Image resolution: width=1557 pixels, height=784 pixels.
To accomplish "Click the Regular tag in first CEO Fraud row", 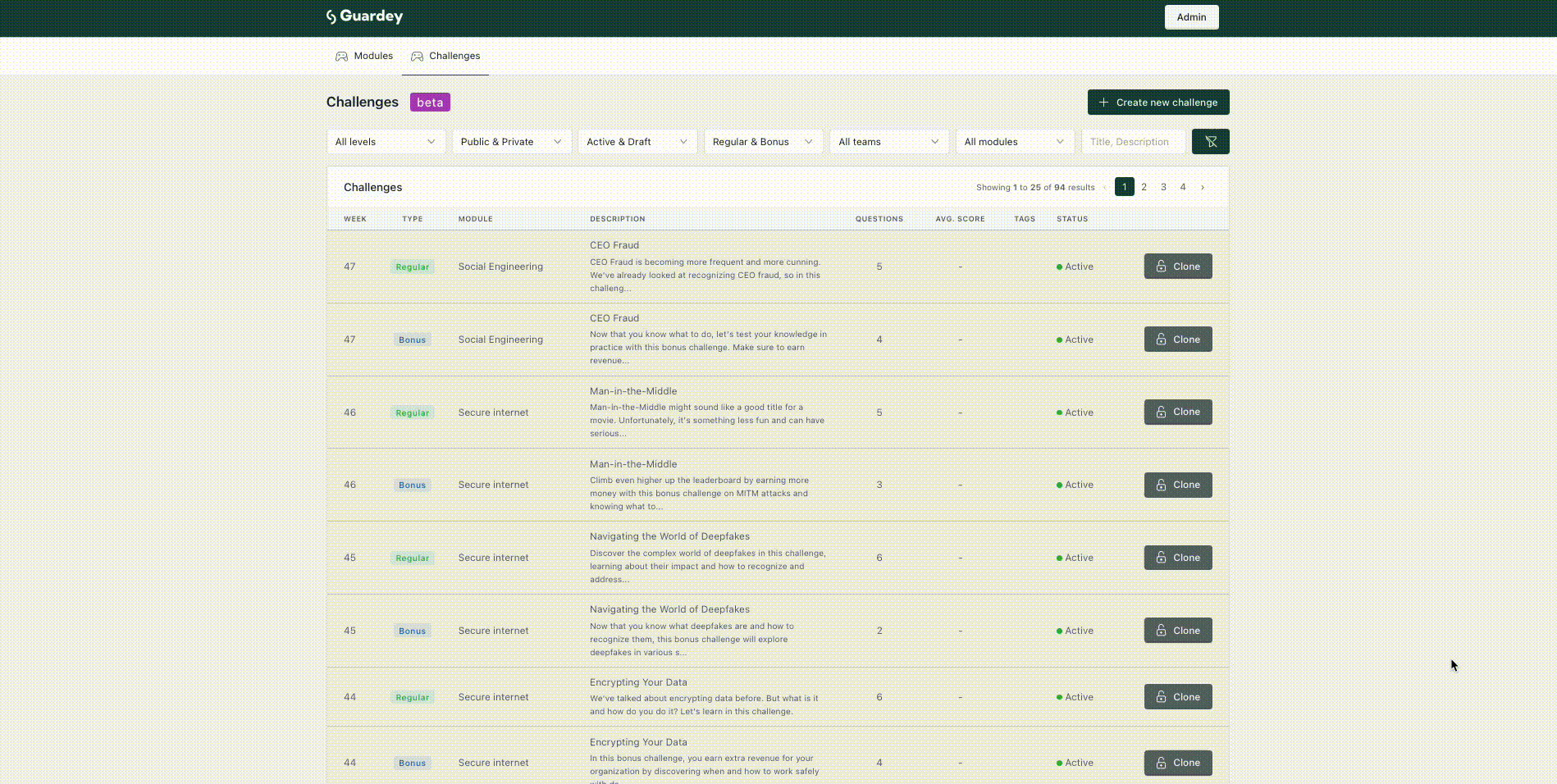I will point(413,267).
